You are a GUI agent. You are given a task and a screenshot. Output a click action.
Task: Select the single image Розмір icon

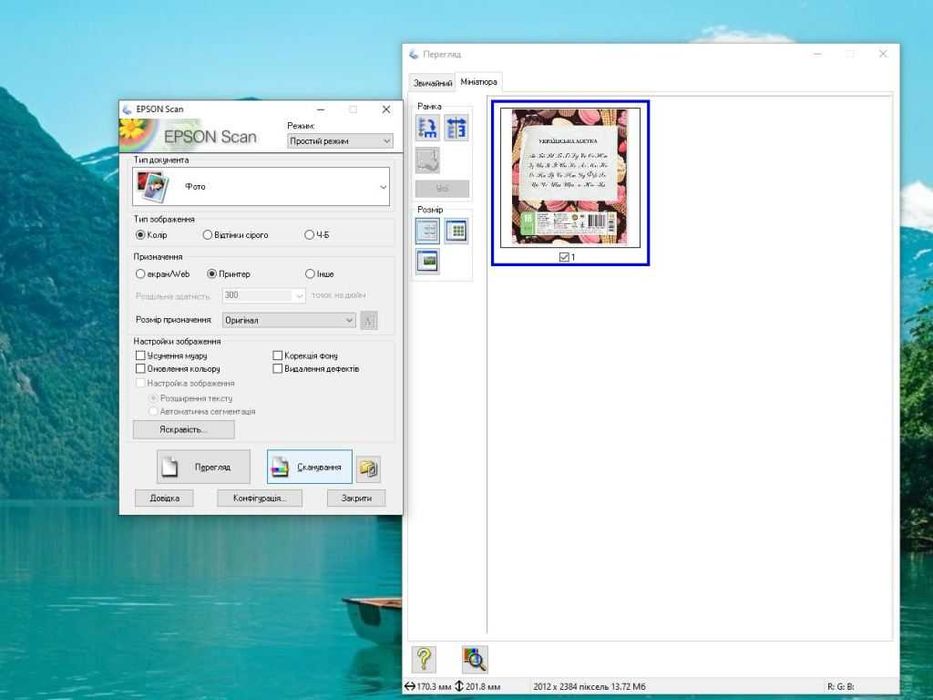click(427, 261)
